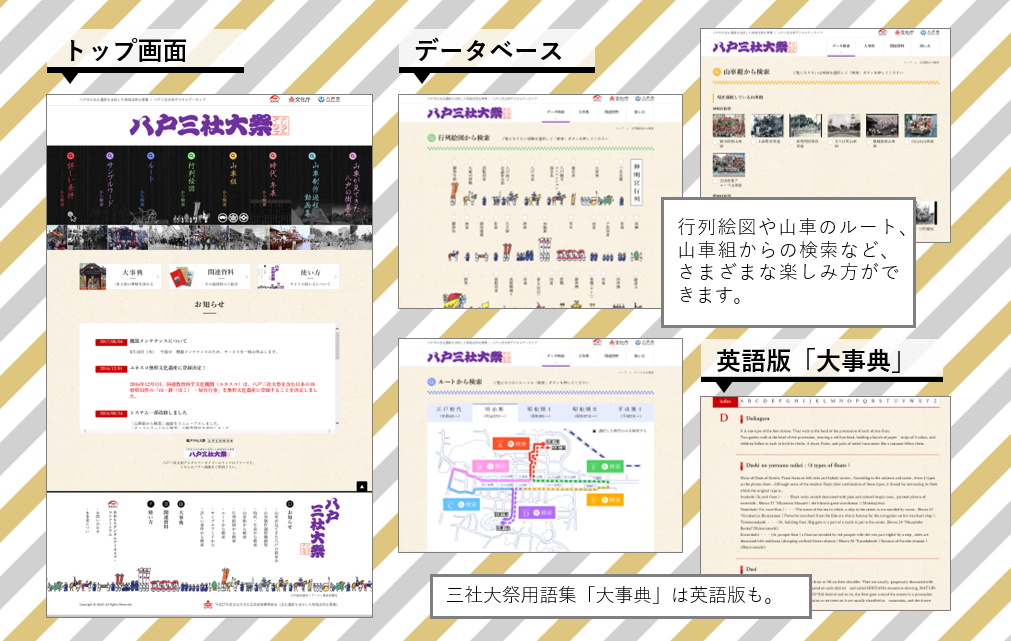Click the 時代・年表 search magnifier icon

(x=273, y=156)
